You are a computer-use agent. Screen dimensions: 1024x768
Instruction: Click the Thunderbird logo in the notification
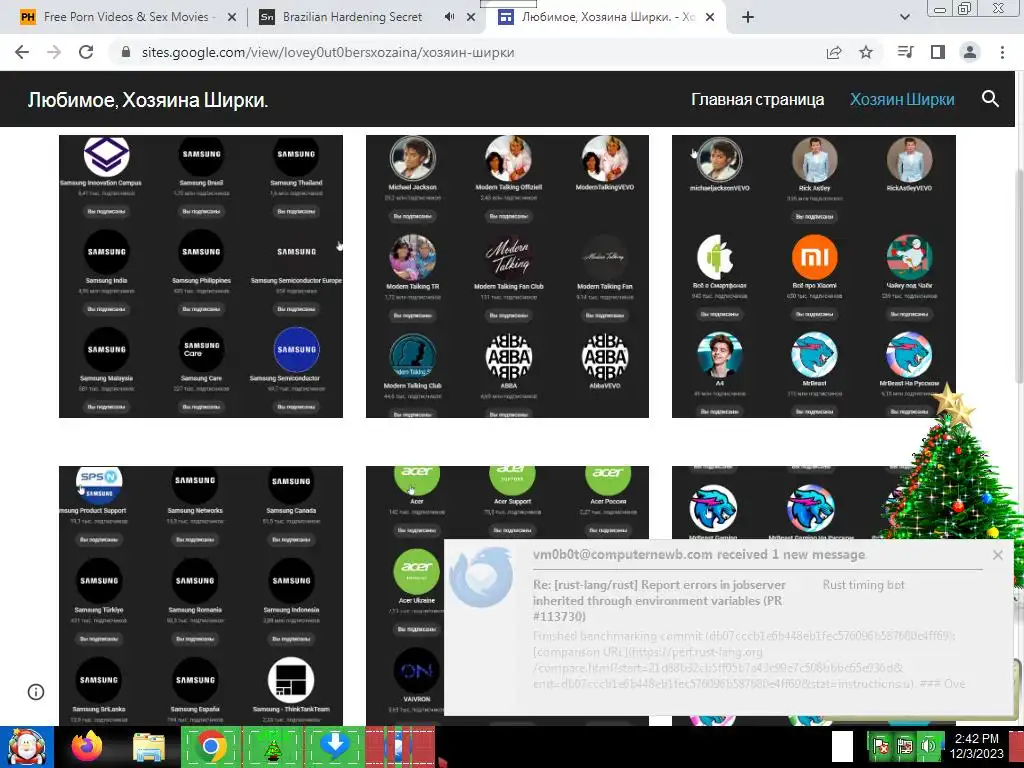(x=482, y=577)
